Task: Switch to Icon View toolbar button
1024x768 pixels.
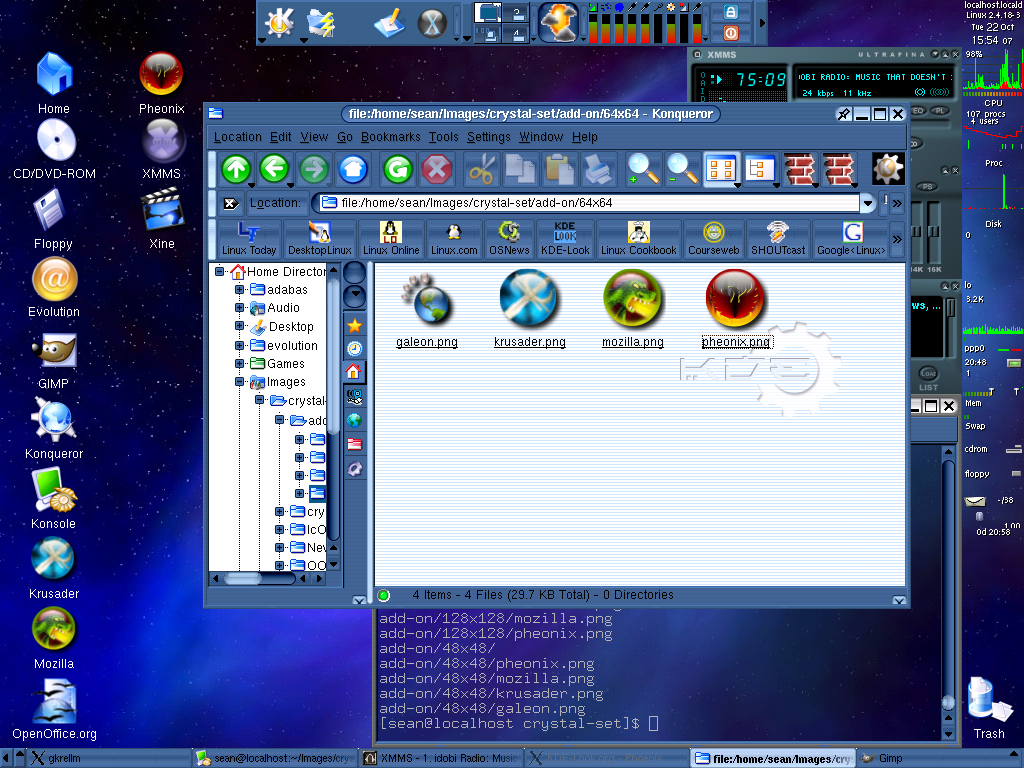Action: coord(721,170)
